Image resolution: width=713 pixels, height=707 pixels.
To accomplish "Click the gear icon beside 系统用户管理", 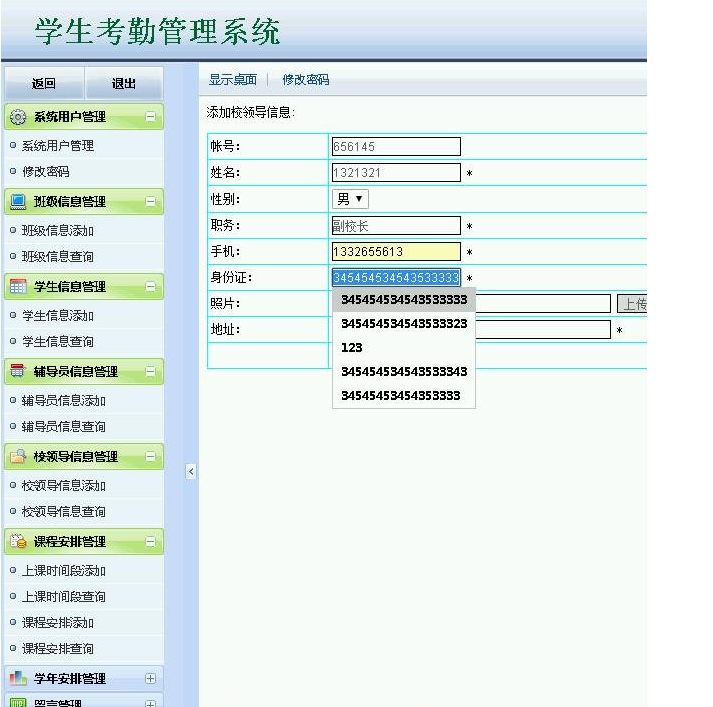I will pos(18,117).
